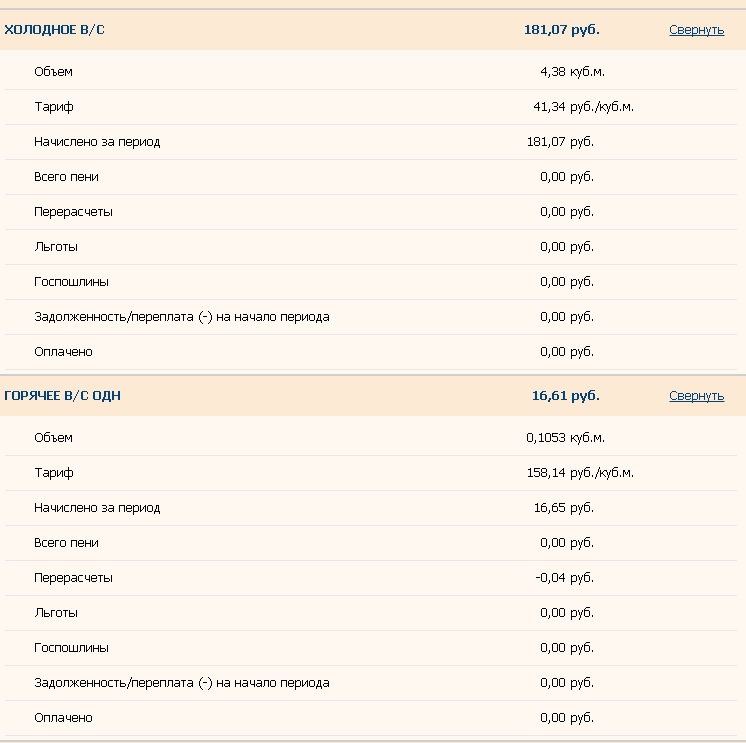Screen dimensions: 746x743
Task: Select Оплачено label in cold water section
Action: [63, 352]
